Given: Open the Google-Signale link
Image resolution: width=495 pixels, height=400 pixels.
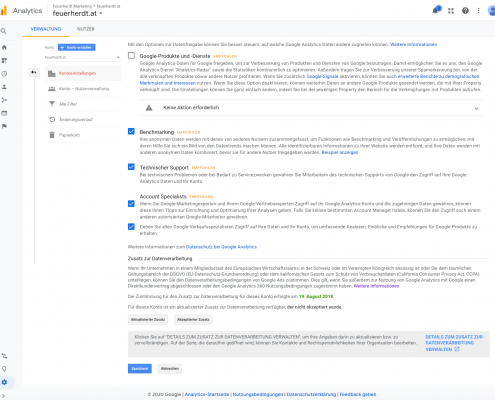Looking at the screenshot, I should coord(322,76).
